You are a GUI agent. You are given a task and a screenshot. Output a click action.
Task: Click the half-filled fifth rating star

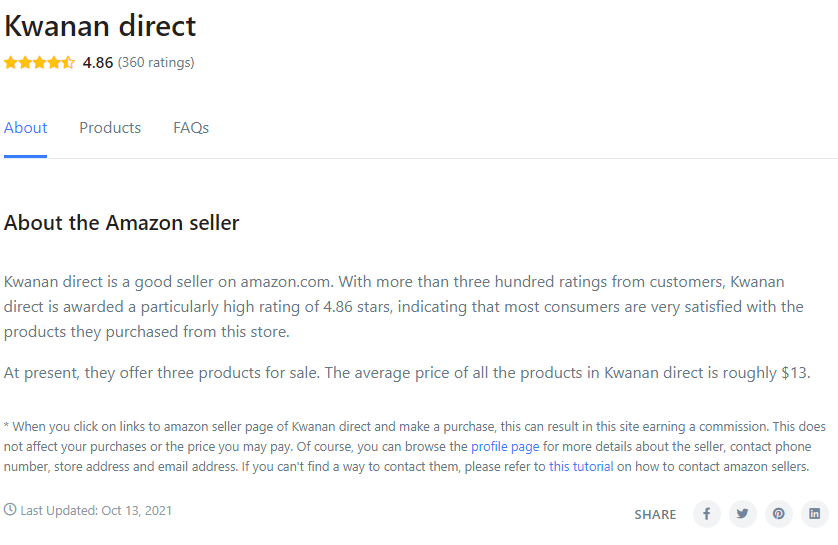pyautogui.click(x=68, y=63)
